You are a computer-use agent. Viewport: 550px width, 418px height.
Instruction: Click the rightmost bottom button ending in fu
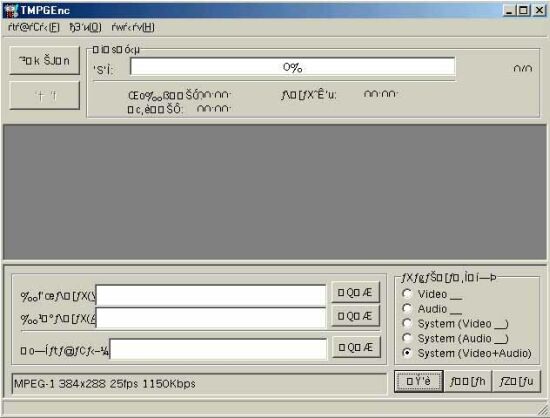click(516, 381)
